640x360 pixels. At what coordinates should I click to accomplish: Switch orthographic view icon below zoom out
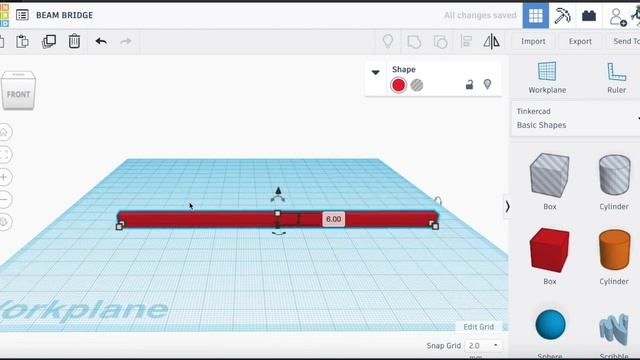4,222
